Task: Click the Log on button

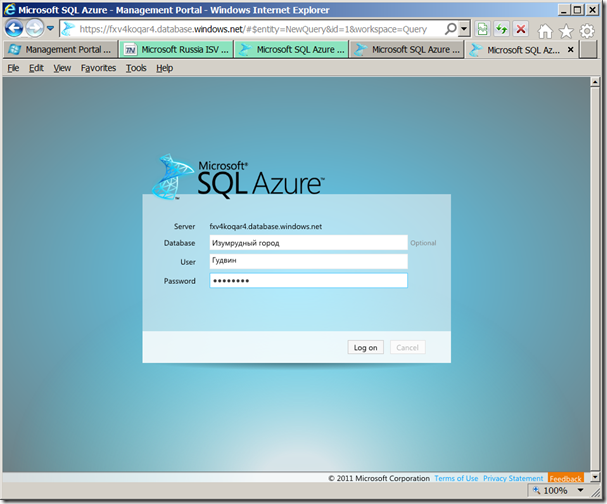Action: click(x=365, y=347)
